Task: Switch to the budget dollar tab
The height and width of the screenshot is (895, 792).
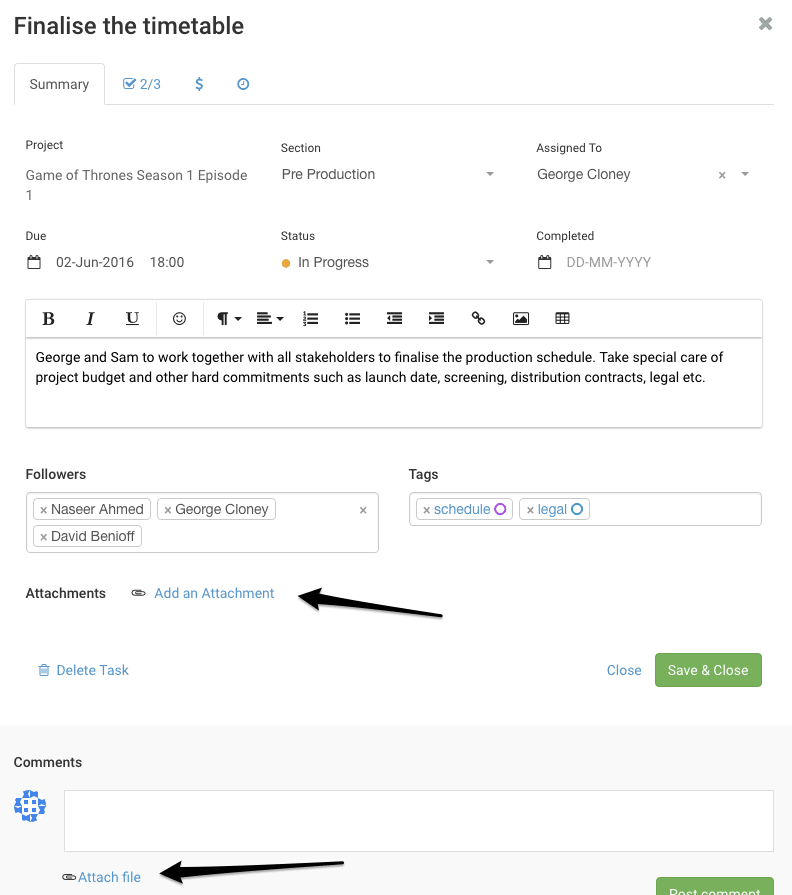Action: (198, 84)
